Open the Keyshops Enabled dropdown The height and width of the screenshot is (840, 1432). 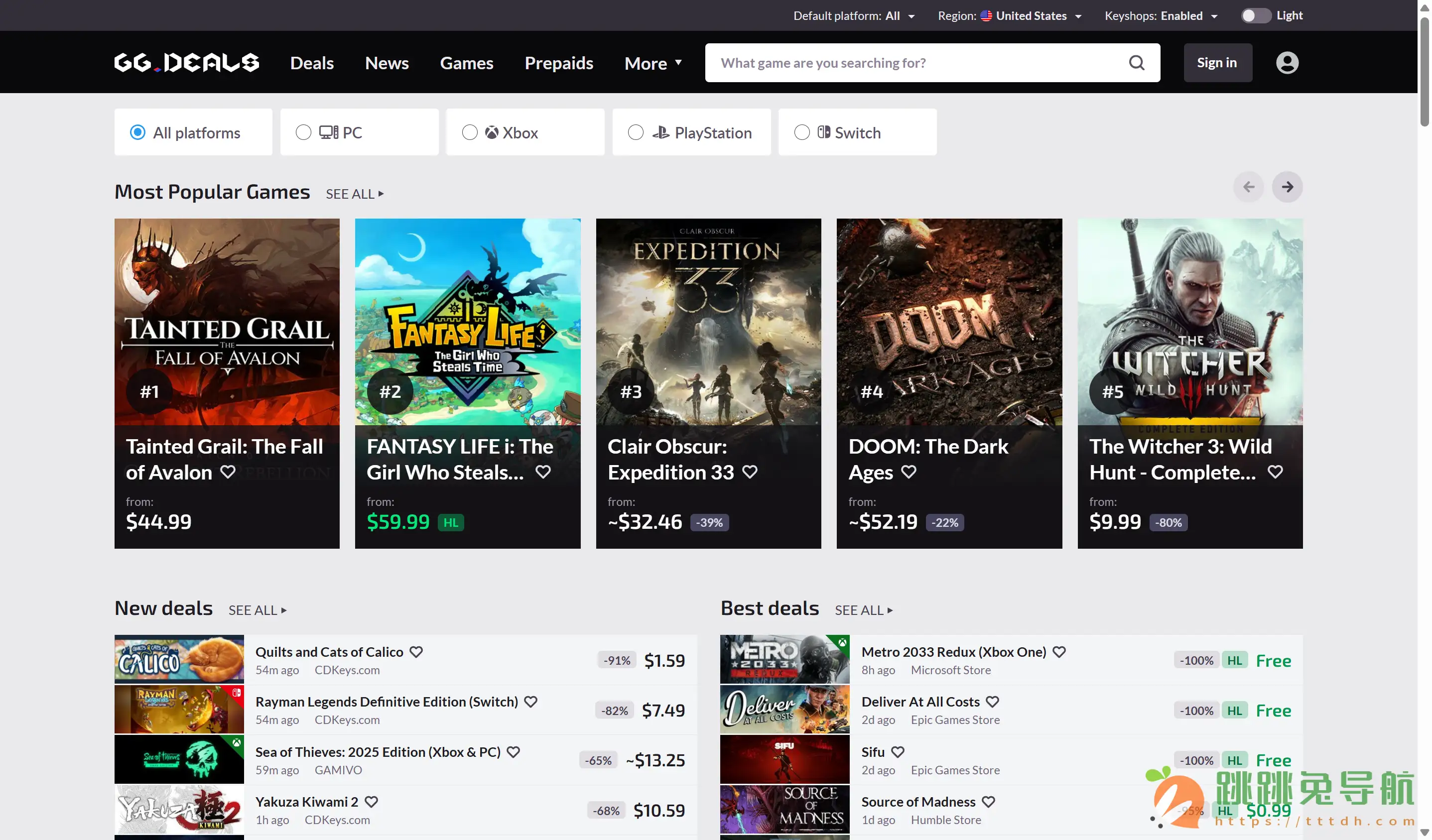[x=1161, y=16]
